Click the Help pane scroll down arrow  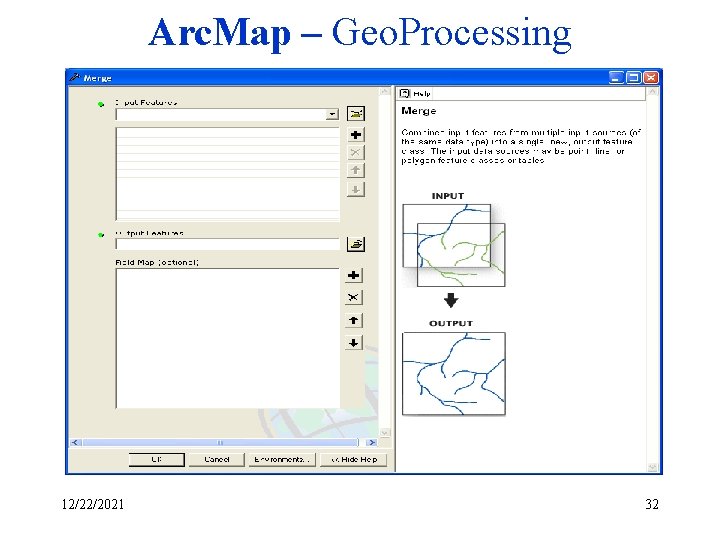[652, 467]
